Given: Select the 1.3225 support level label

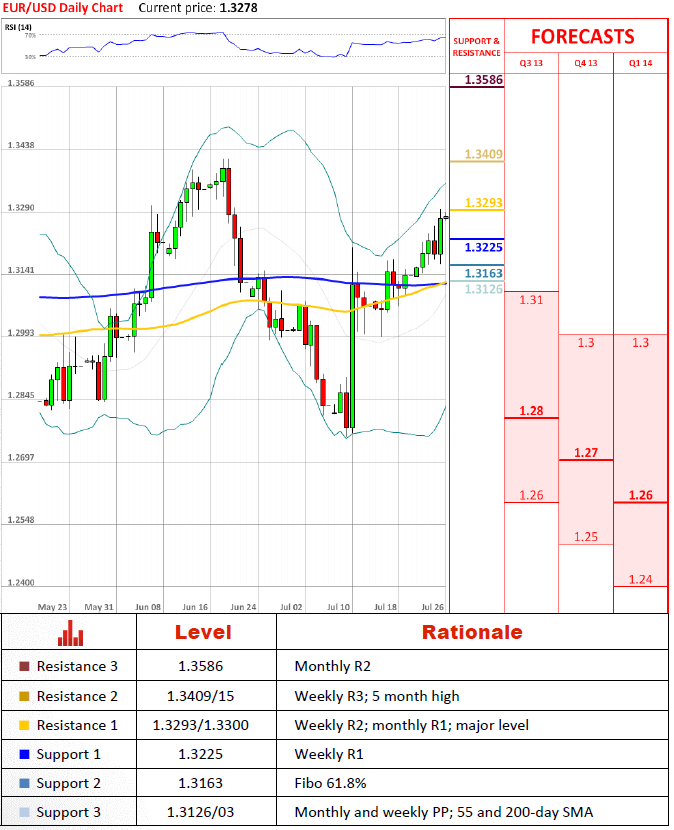Looking at the screenshot, I should tap(483, 247).
